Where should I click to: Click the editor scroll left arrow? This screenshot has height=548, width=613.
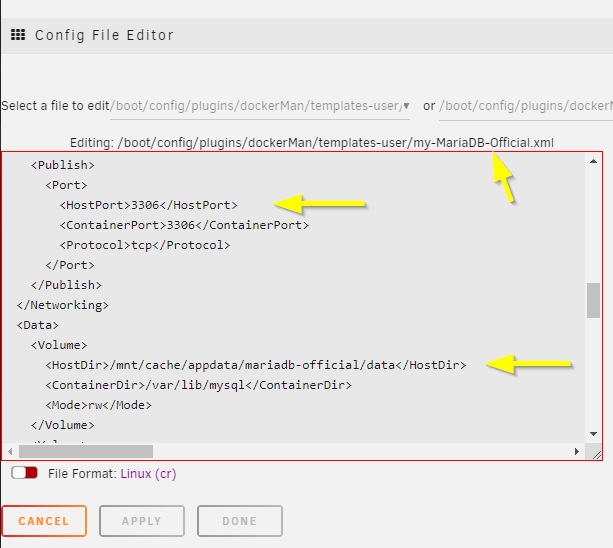pos(10,451)
